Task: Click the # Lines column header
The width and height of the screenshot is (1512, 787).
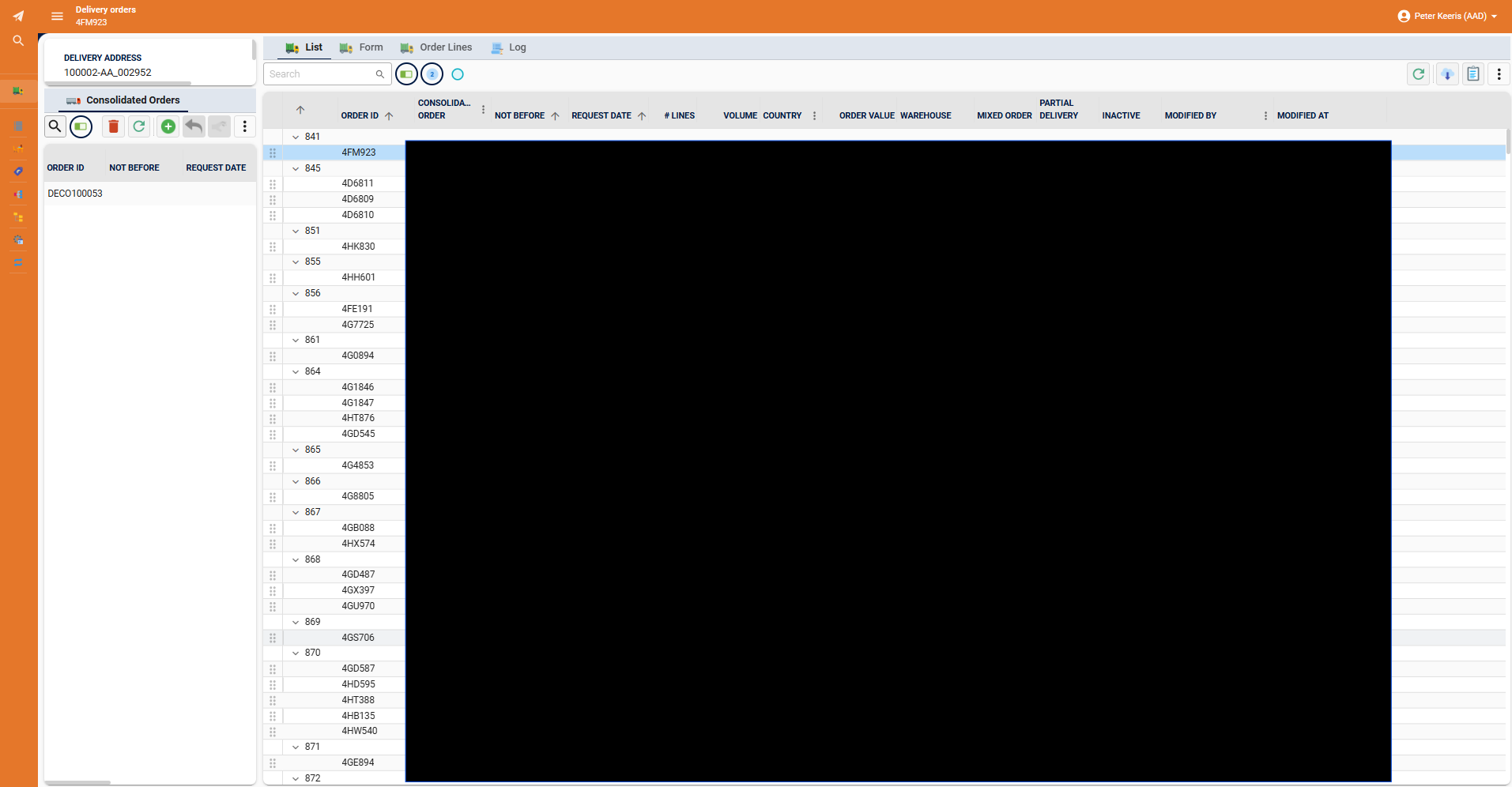Action: tap(680, 115)
